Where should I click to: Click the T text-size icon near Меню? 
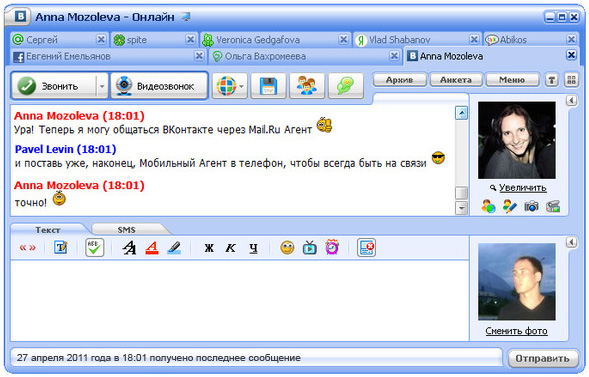click(x=551, y=80)
